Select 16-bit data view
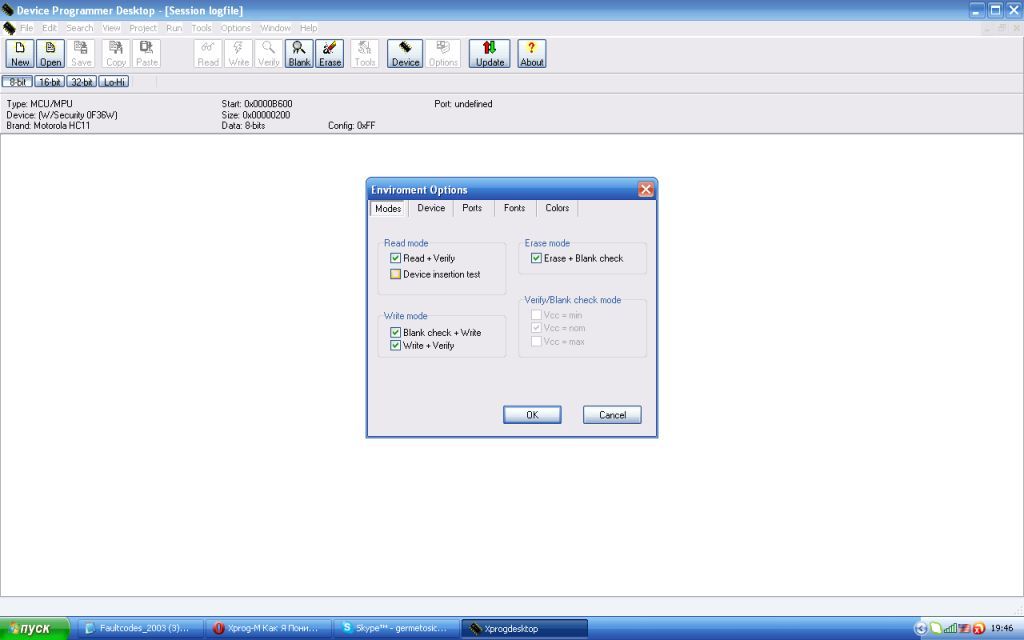The image size is (1024, 640). 50,82
